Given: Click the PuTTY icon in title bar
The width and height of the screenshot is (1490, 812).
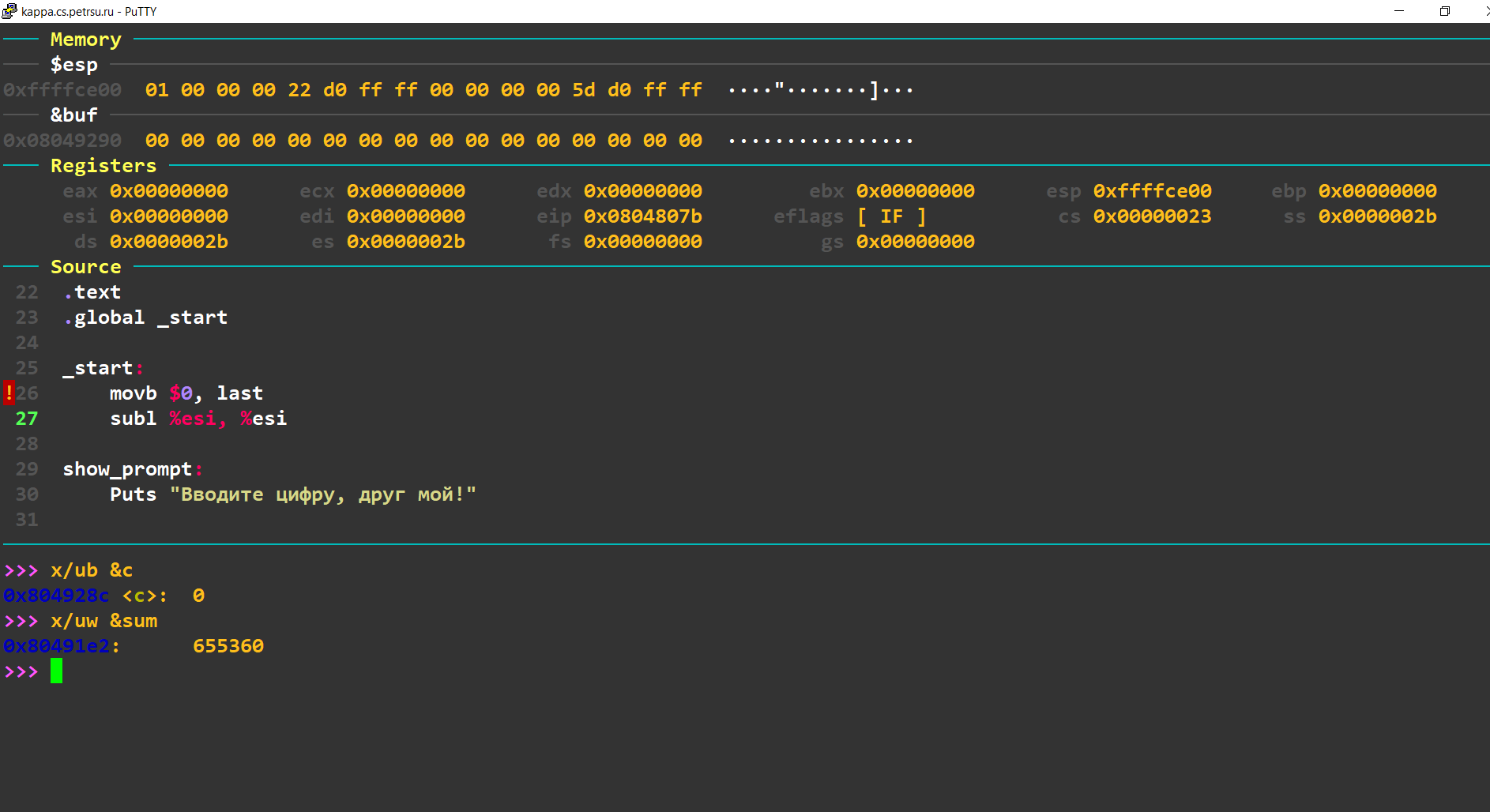Looking at the screenshot, I should click(x=9, y=11).
